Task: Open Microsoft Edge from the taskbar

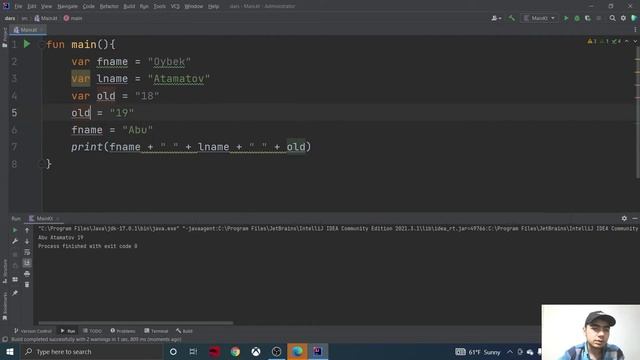Action: [297, 351]
